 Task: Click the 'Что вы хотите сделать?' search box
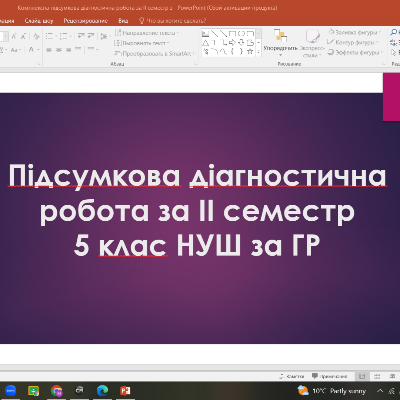point(172,21)
